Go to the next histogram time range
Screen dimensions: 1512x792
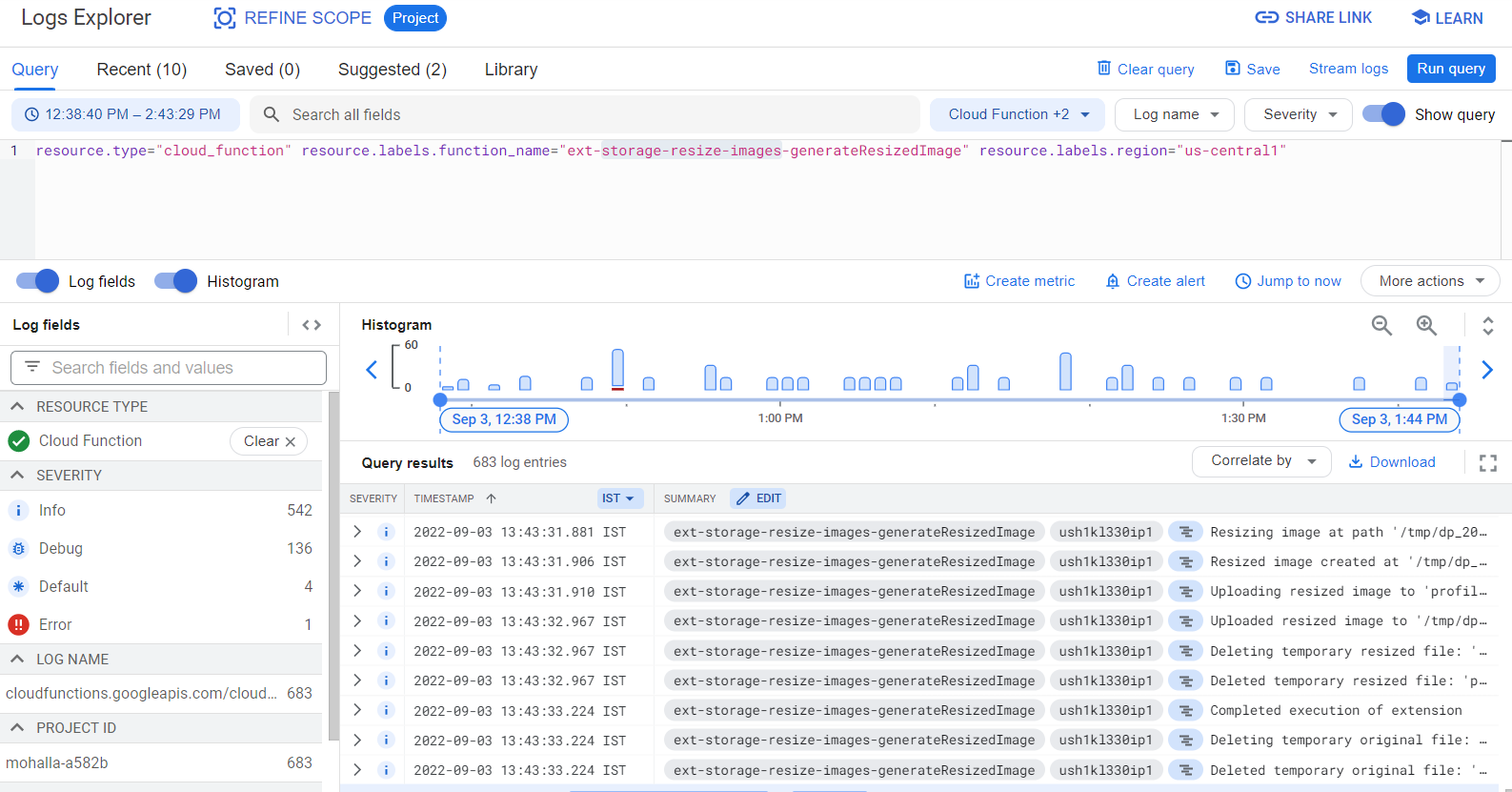click(x=1487, y=370)
